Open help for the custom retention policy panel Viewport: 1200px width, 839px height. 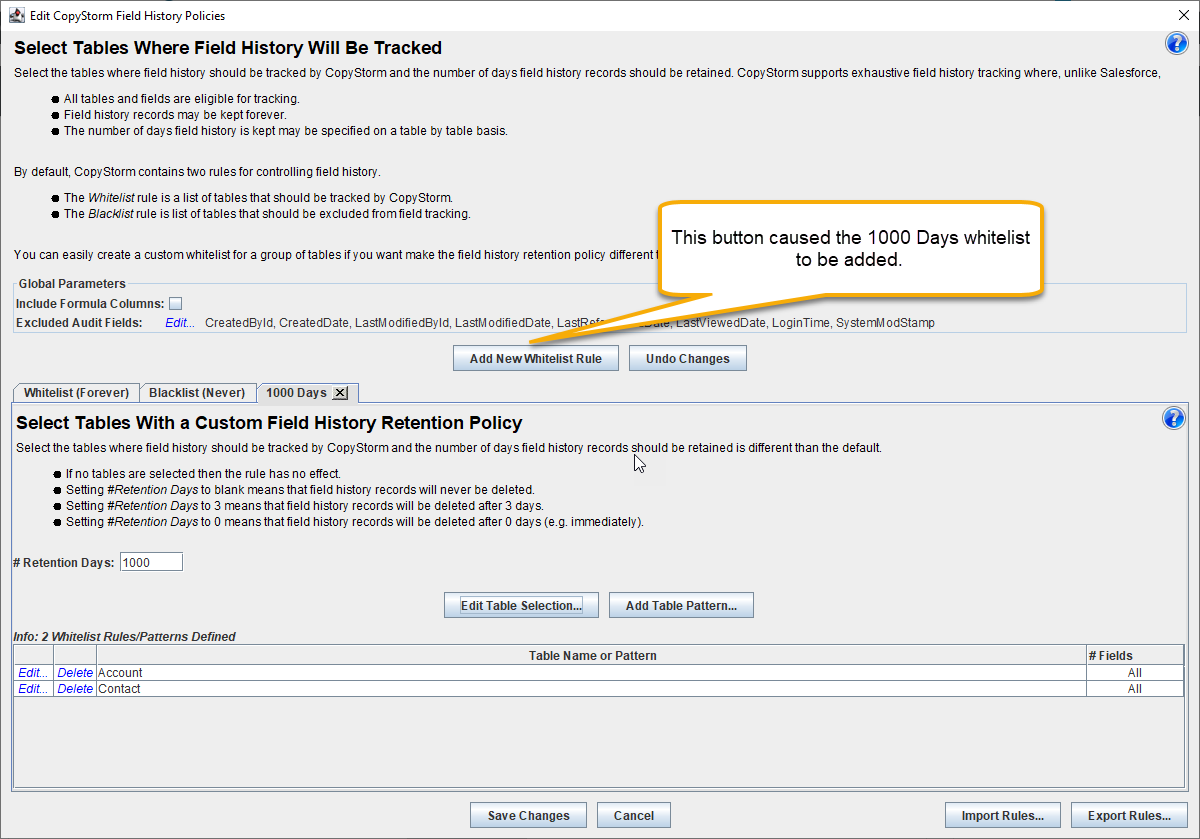[x=1173, y=418]
